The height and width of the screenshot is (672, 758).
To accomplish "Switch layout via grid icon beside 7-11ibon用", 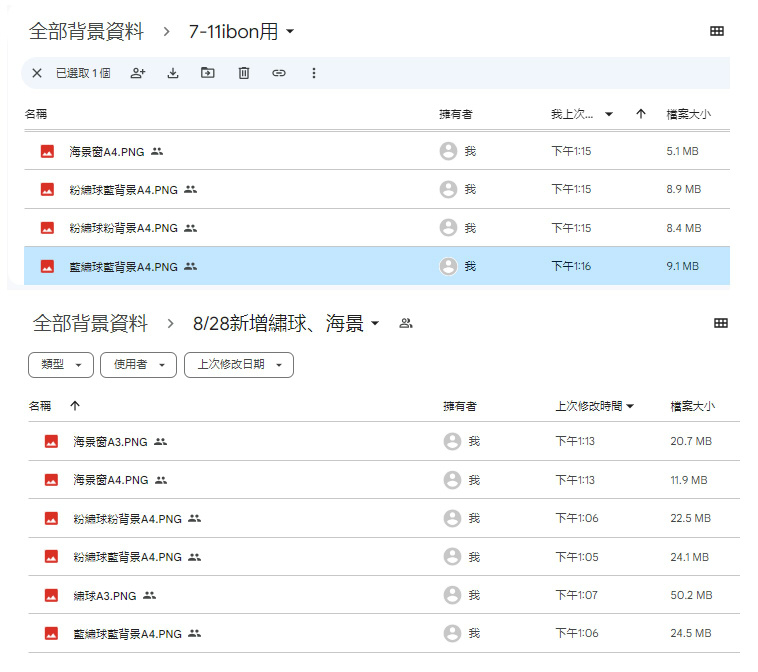I will point(716,31).
